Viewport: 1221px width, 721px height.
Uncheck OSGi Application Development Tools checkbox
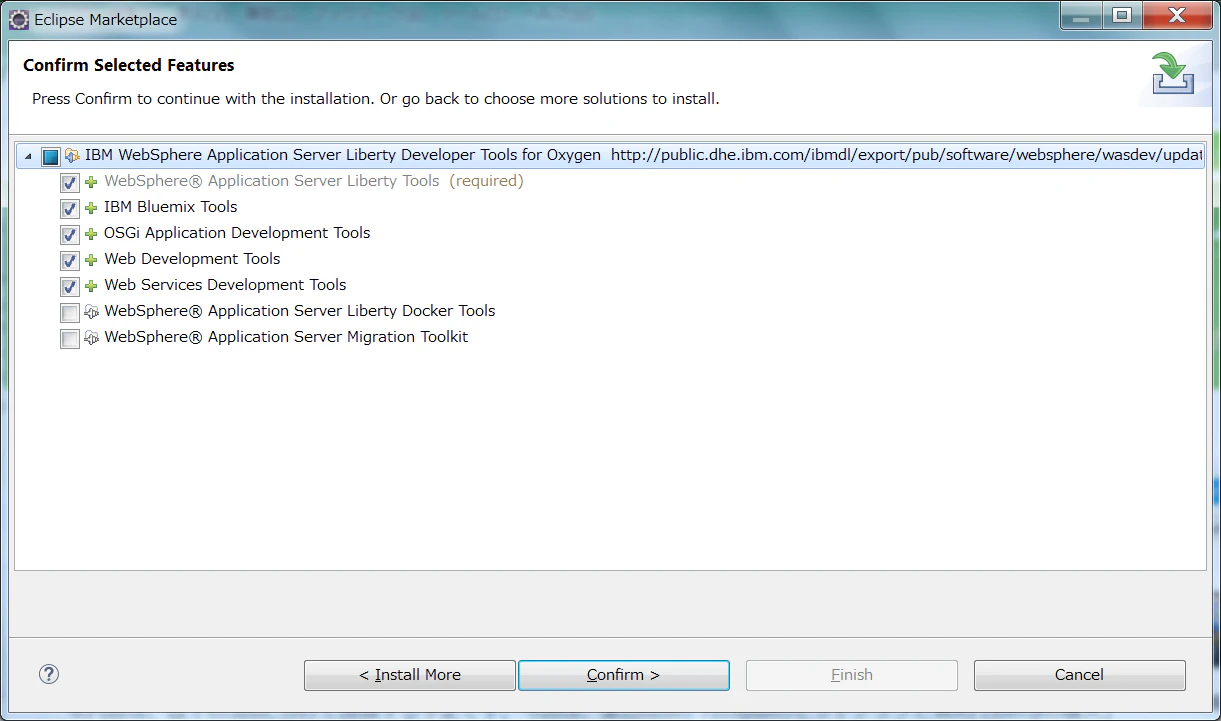[70, 235]
